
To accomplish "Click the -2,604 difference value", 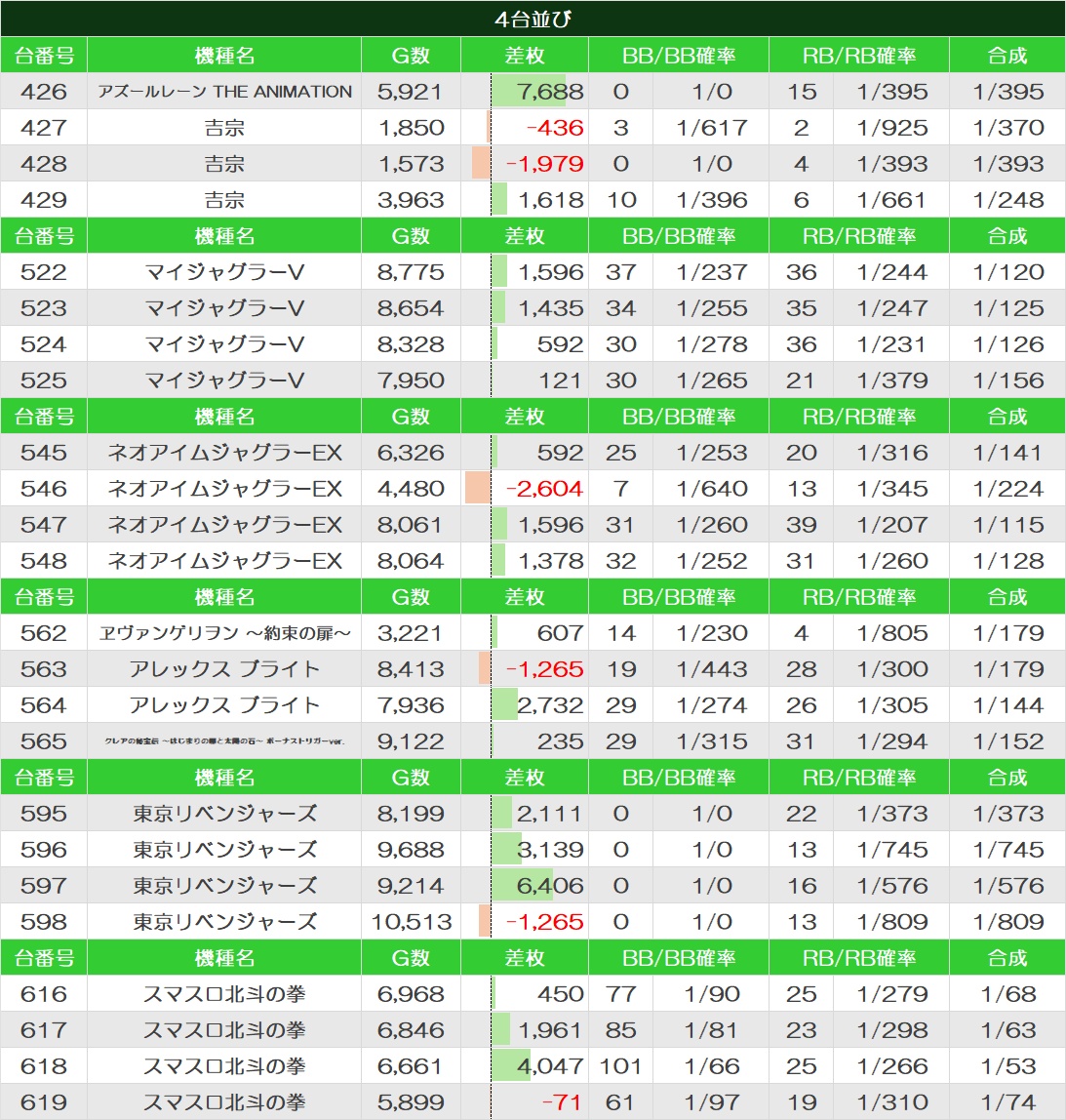I will [545, 489].
